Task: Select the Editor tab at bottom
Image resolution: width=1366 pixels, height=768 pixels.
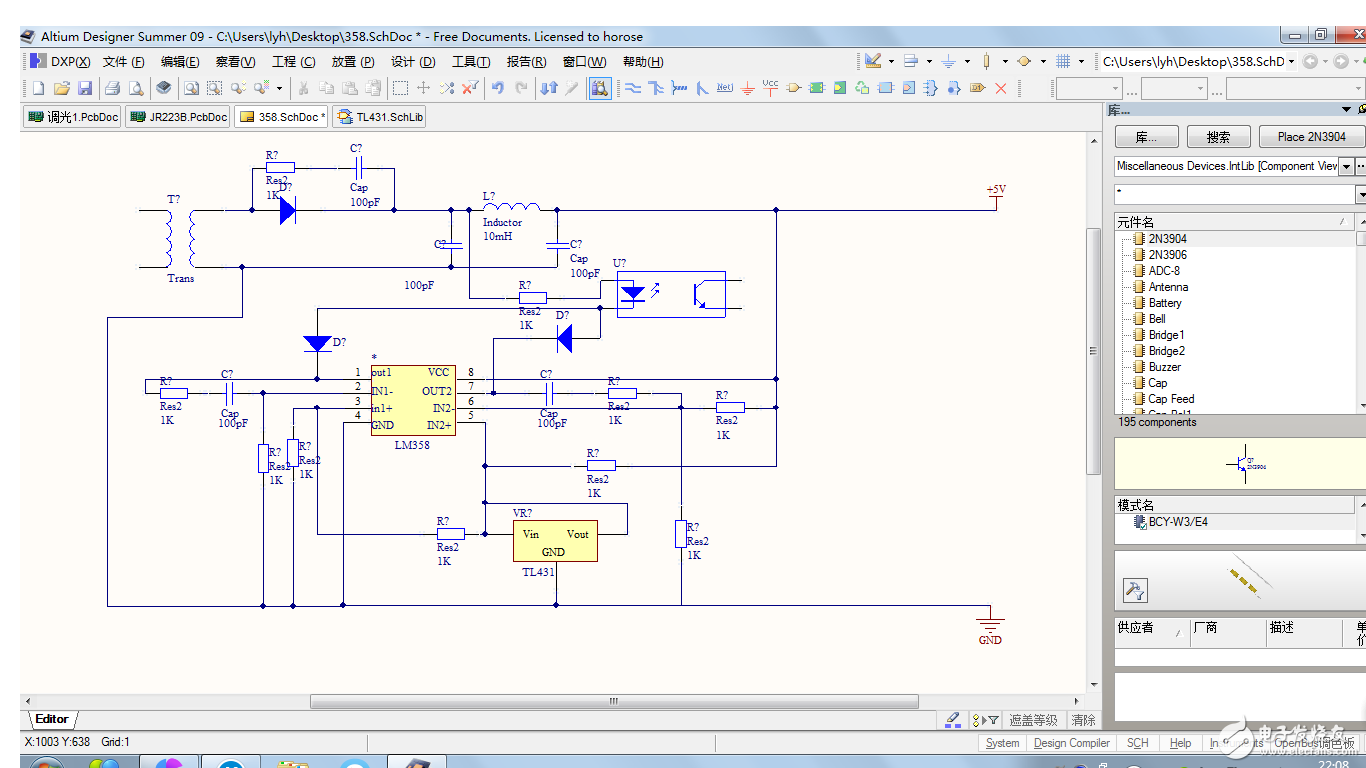Action: tap(52, 719)
